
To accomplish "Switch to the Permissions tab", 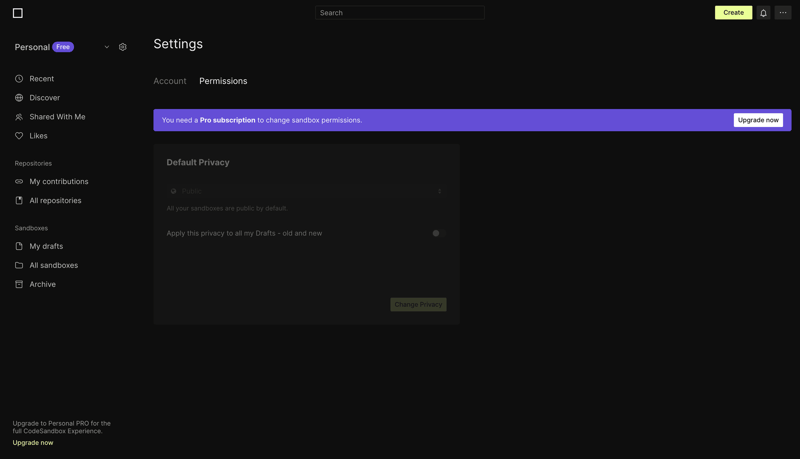I will (x=223, y=81).
